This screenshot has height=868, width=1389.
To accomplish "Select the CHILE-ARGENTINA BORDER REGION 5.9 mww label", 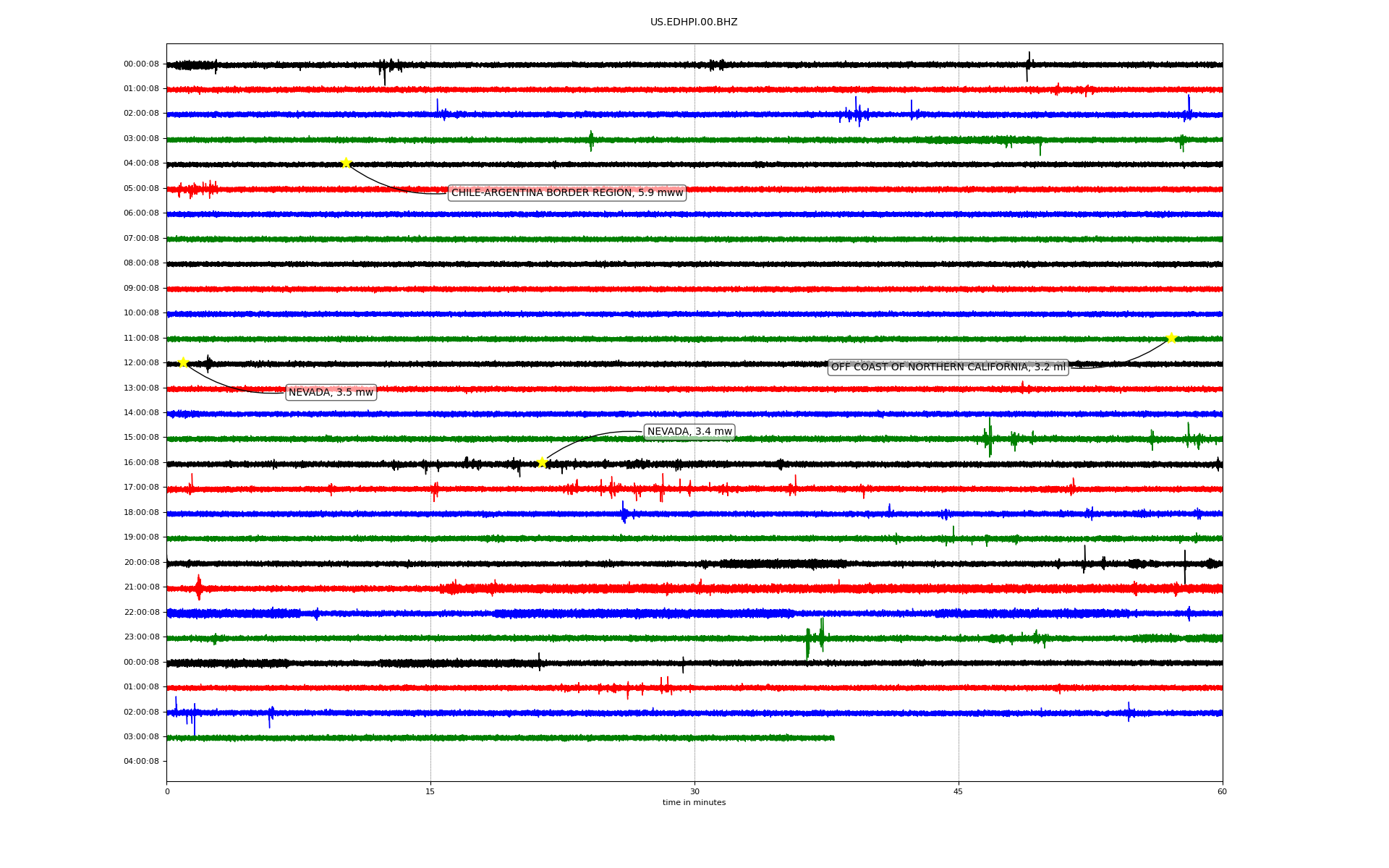I will [x=566, y=192].
